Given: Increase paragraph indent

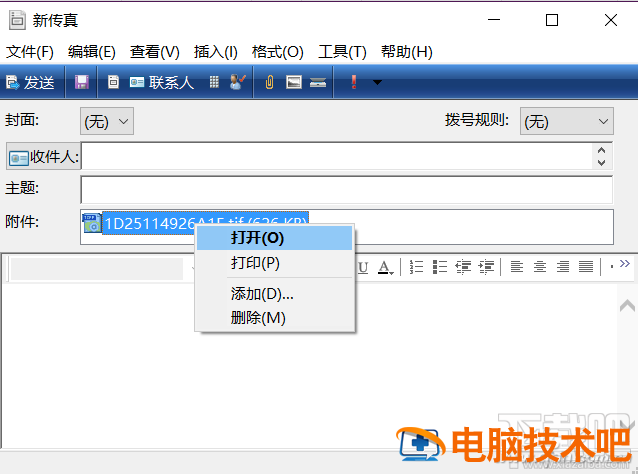Looking at the screenshot, I should (x=486, y=267).
